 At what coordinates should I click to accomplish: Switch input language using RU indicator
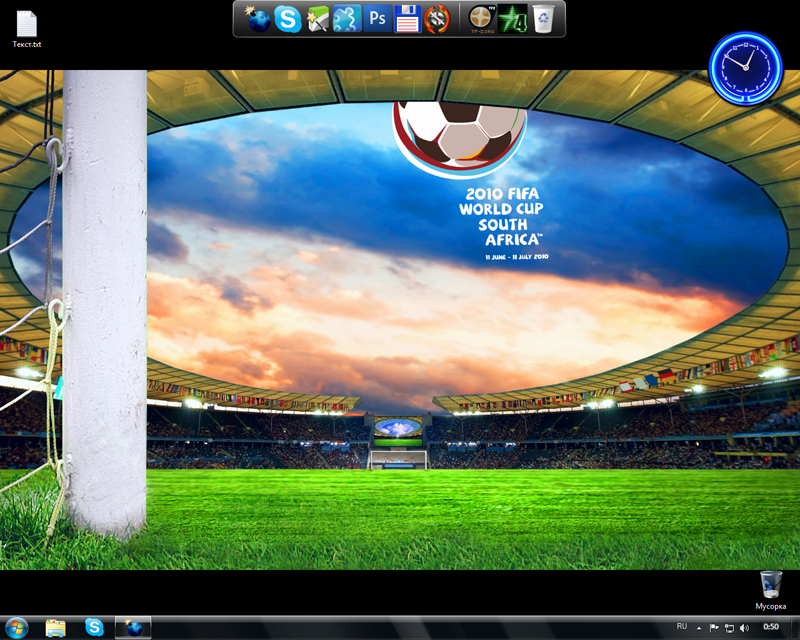[682, 627]
